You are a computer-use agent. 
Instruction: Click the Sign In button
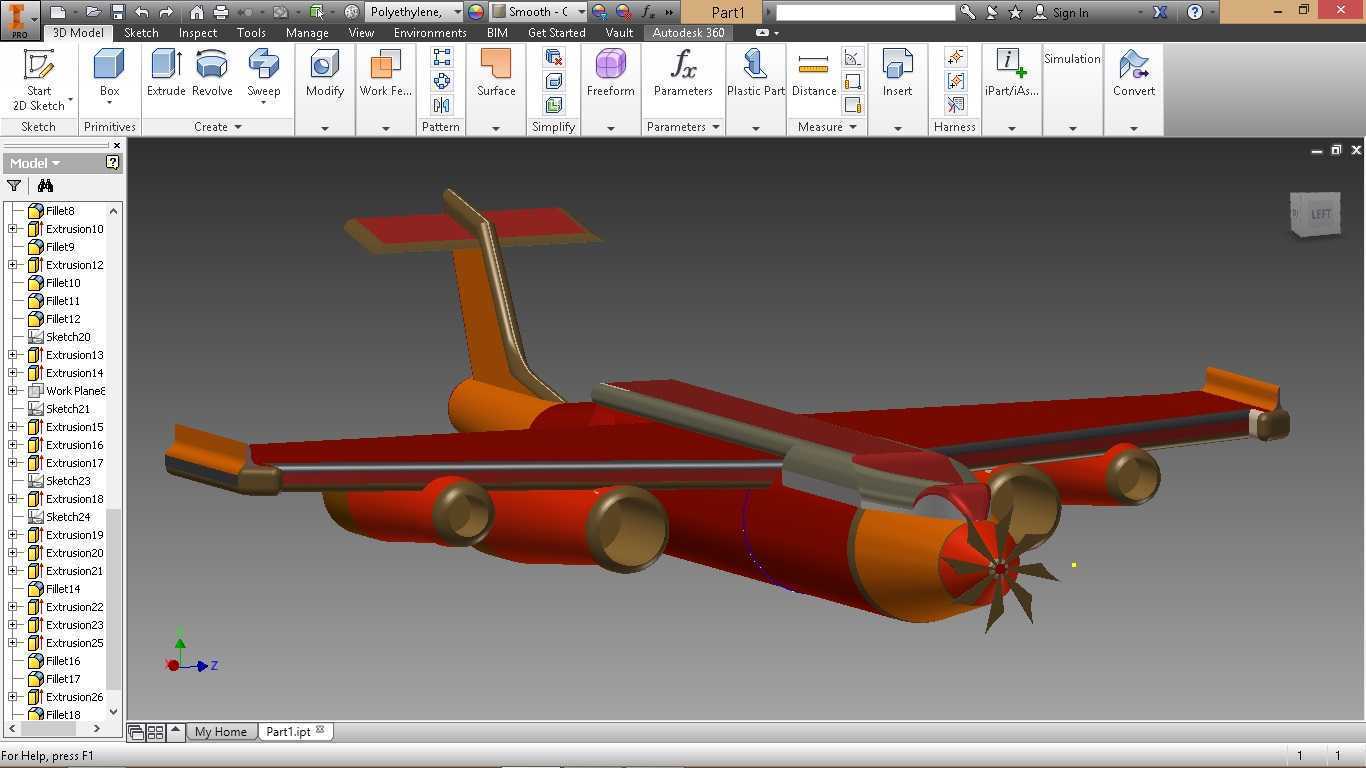1061,12
